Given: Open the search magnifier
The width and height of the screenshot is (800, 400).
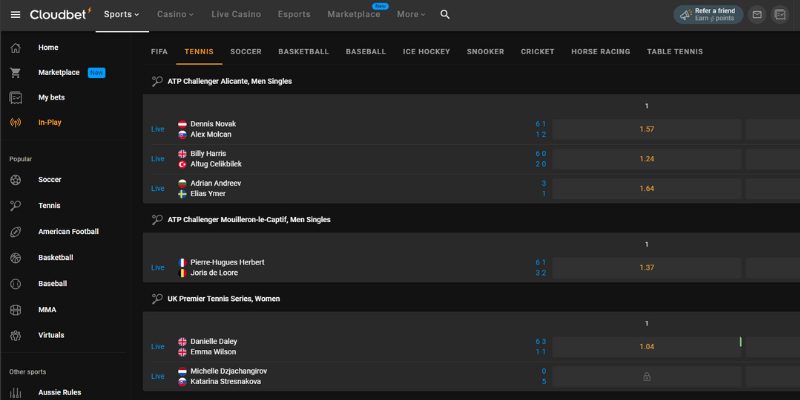Looking at the screenshot, I should 445,15.
